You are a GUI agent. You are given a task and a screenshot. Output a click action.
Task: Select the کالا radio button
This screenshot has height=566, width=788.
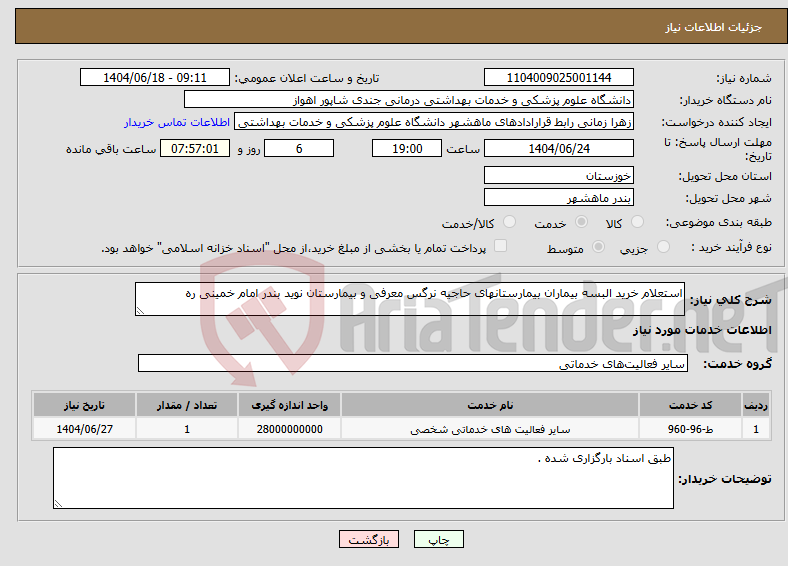[637, 222]
